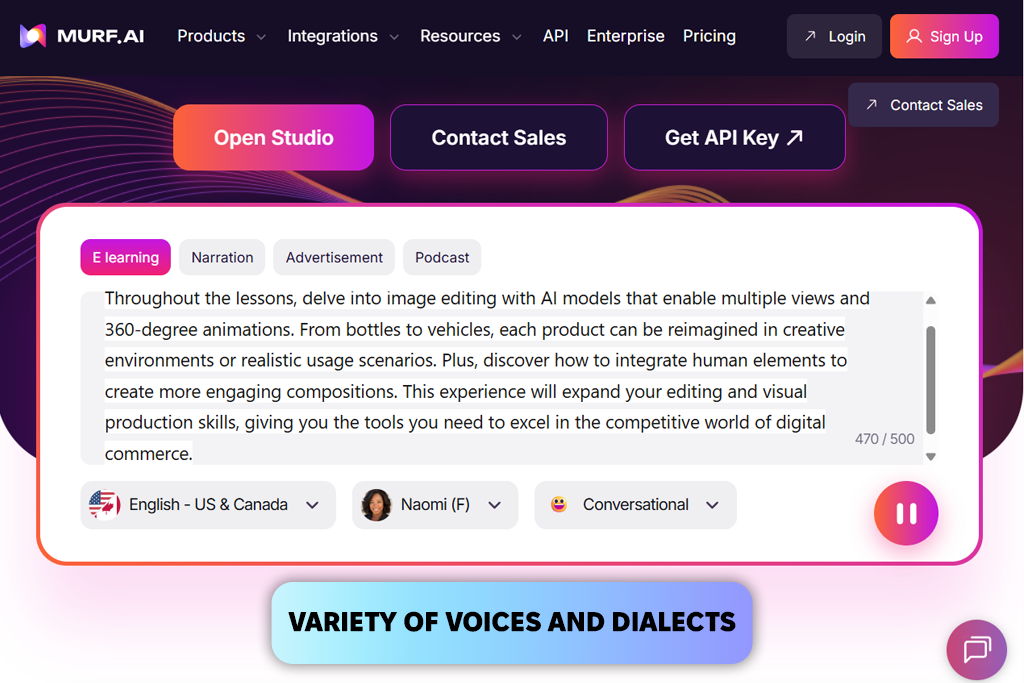Choose the Advertisement category
The image size is (1024, 683).
[x=334, y=257]
